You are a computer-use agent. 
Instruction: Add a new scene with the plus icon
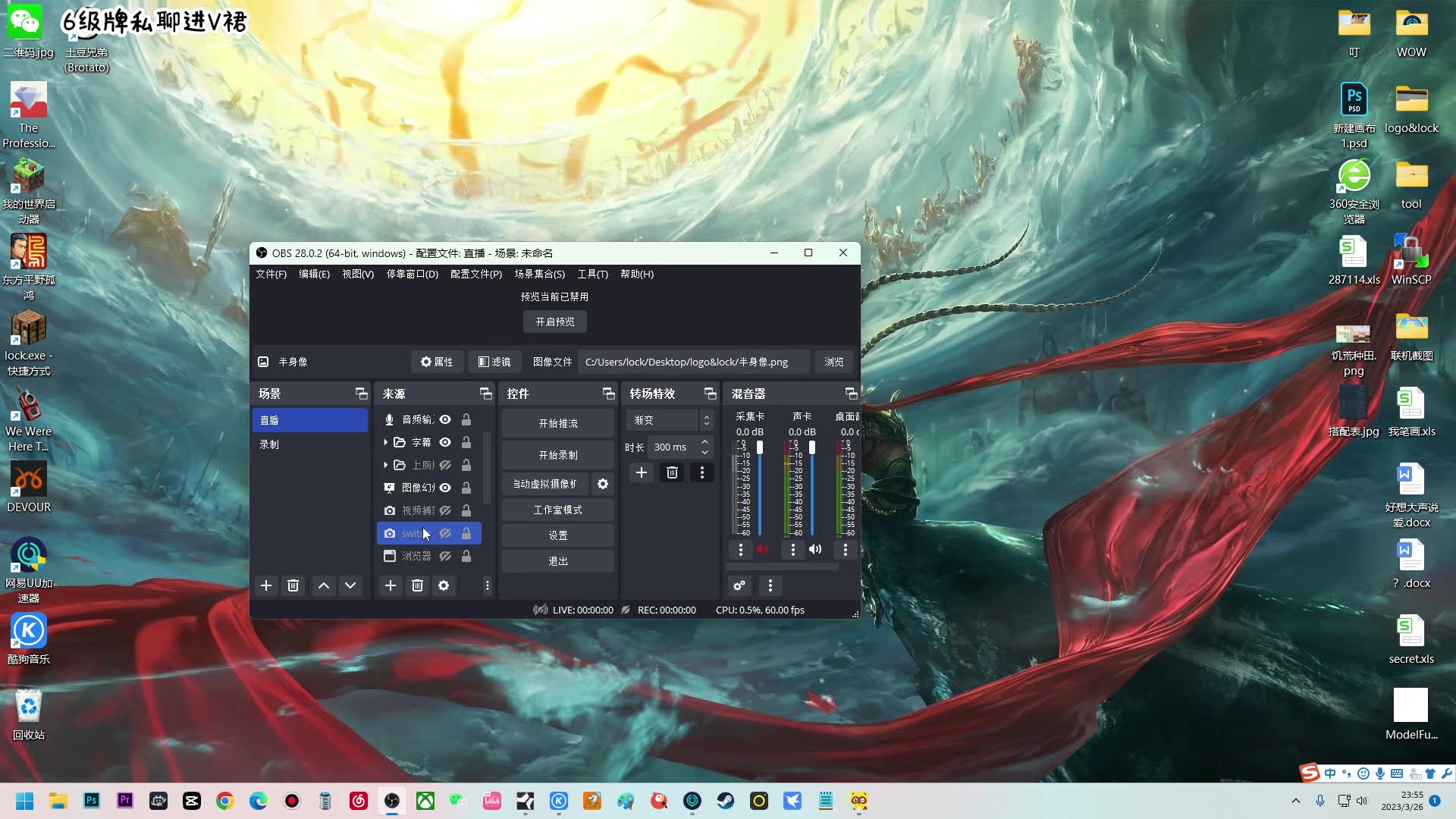point(266,585)
